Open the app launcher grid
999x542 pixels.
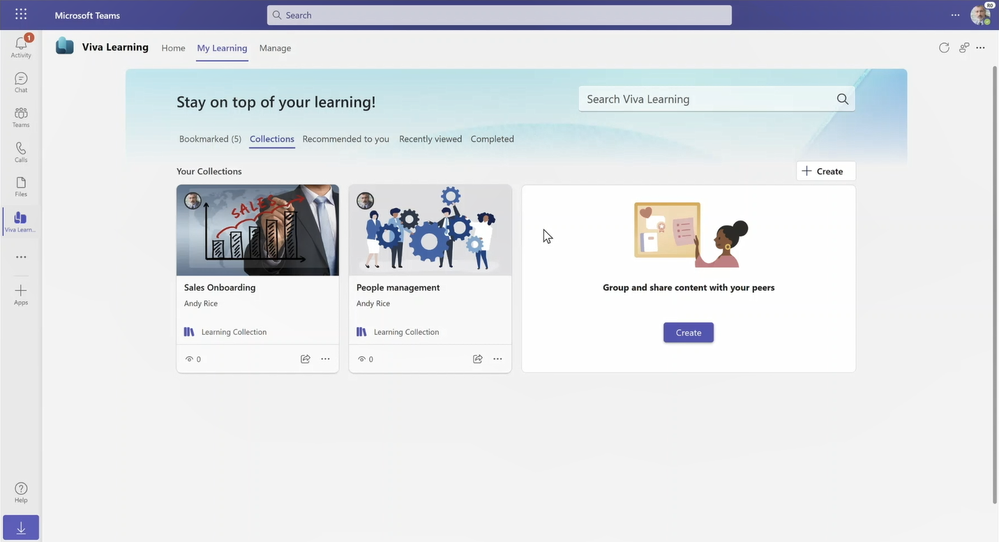[21, 14]
